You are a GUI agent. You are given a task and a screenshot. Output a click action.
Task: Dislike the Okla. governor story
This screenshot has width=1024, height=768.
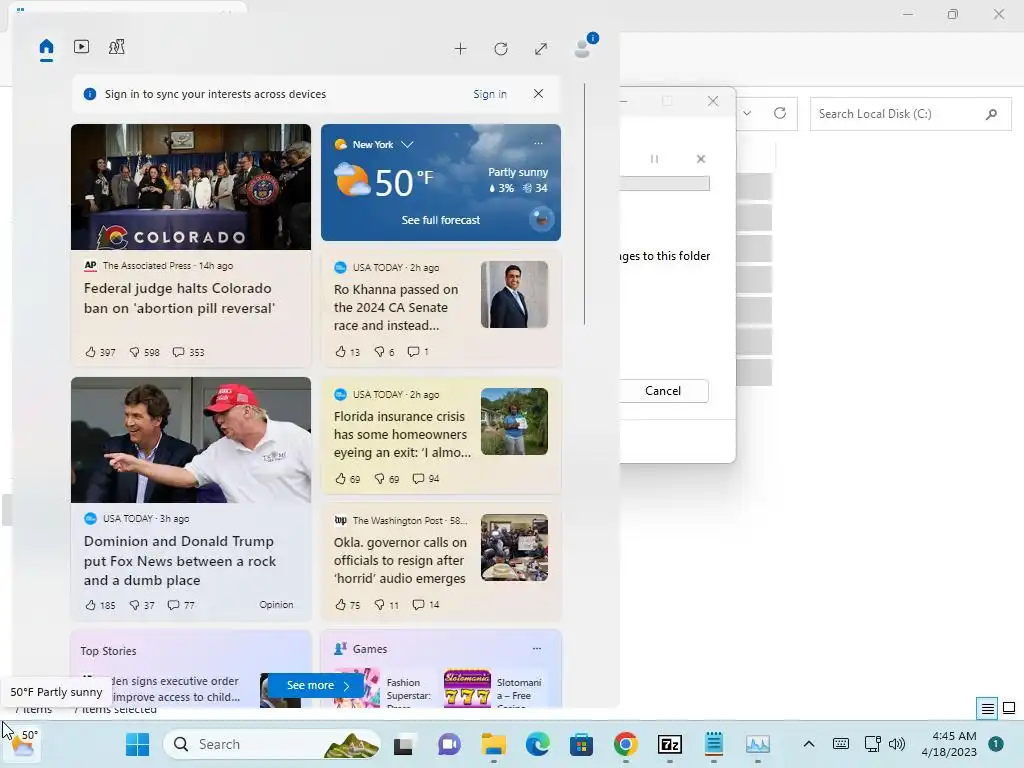tap(387, 605)
